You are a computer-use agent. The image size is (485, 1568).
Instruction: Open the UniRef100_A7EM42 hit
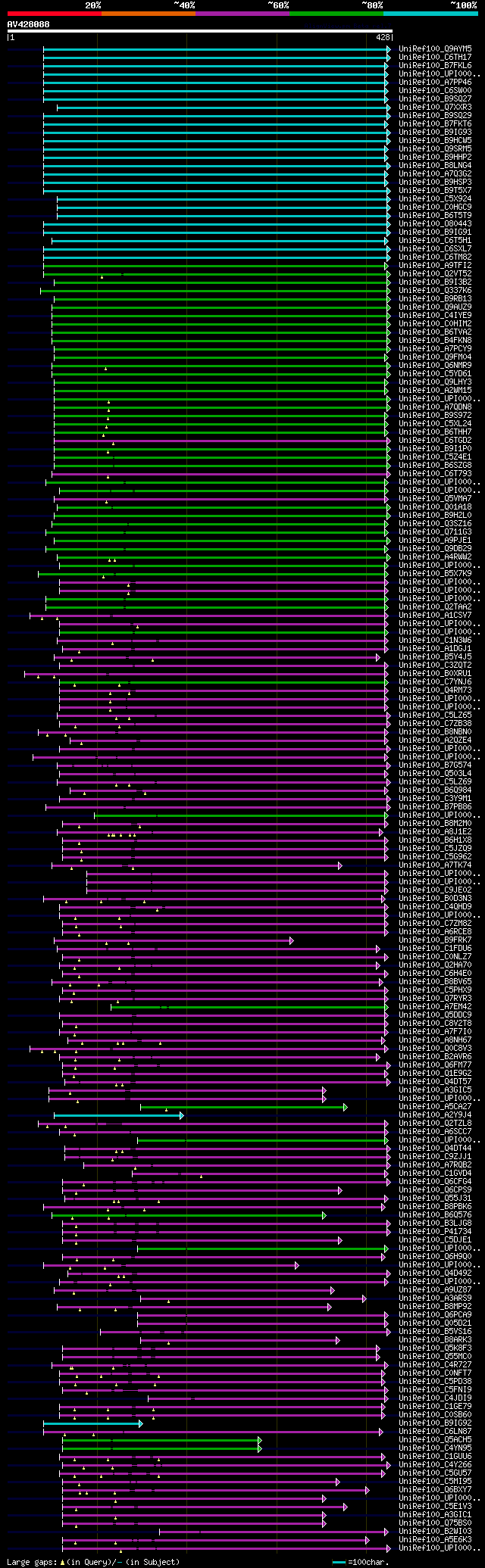click(435, 1006)
